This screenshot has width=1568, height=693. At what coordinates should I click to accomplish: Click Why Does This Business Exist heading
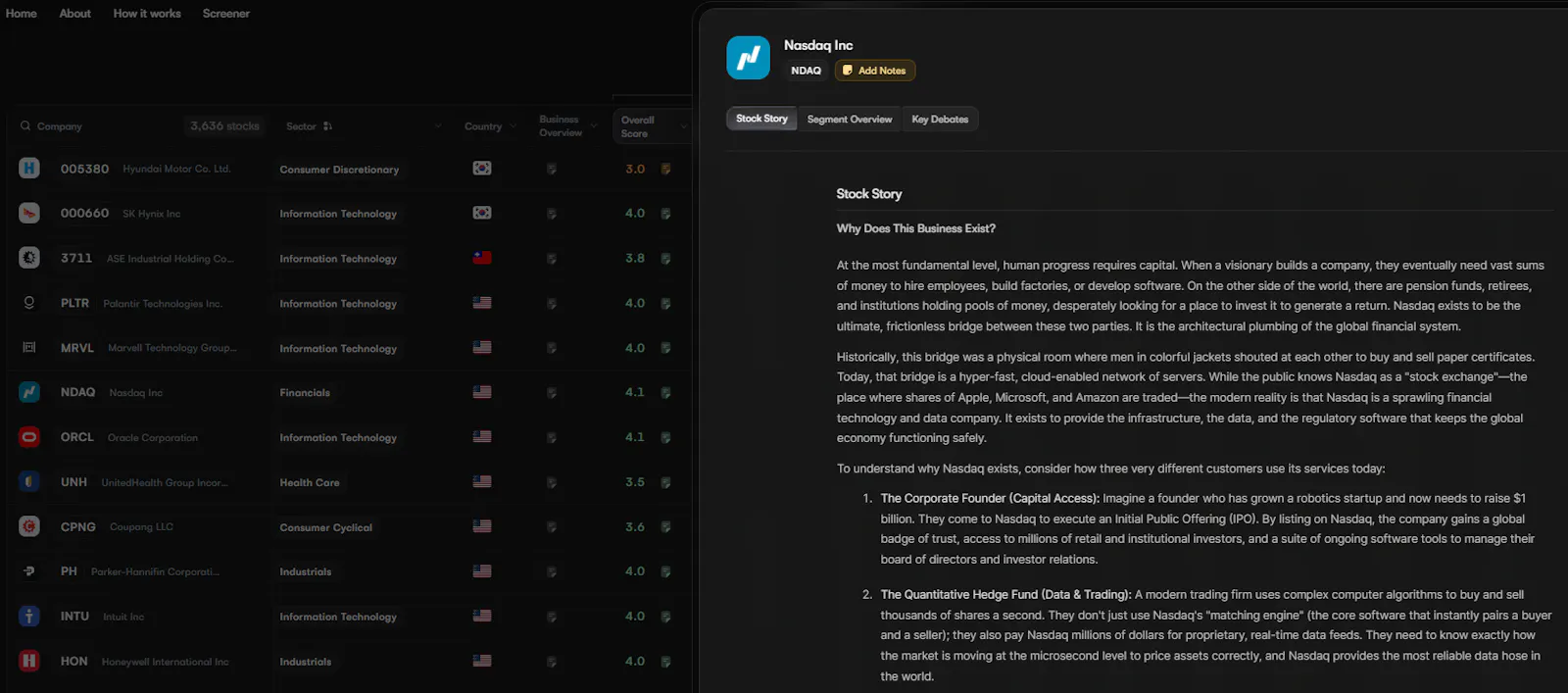[x=915, y=228]
